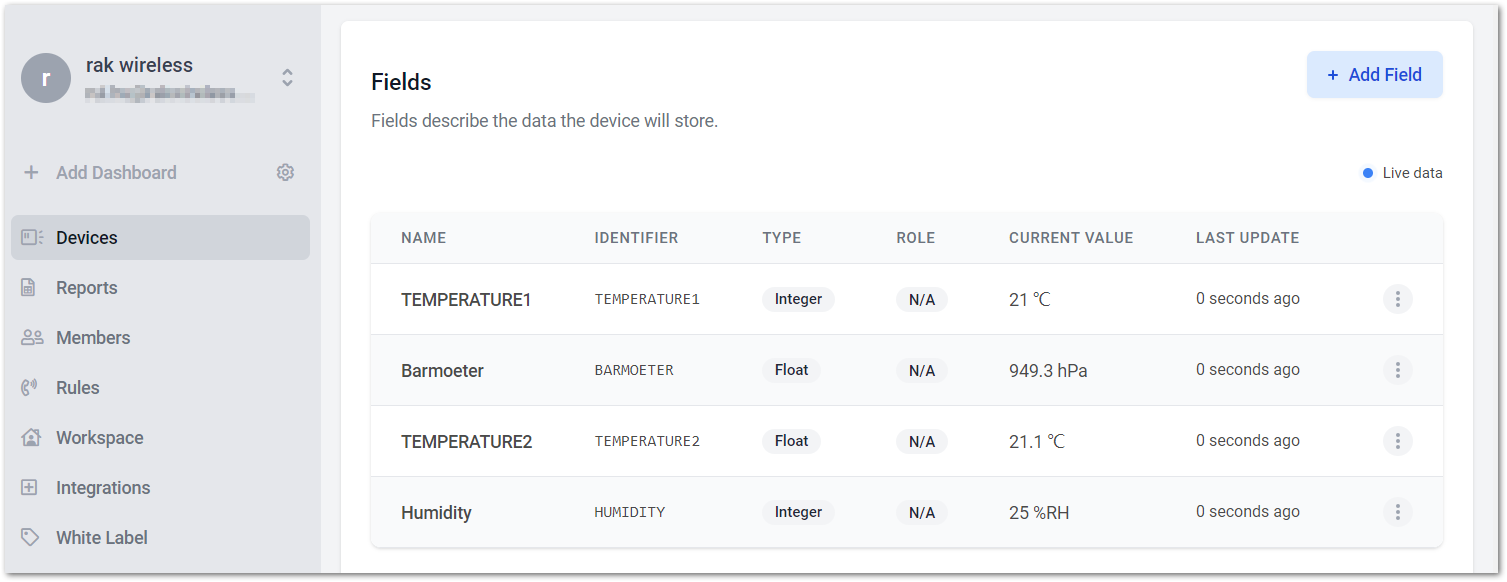Click Integer type badge in TEMPERATURE1 row

[x=798, y=299]
